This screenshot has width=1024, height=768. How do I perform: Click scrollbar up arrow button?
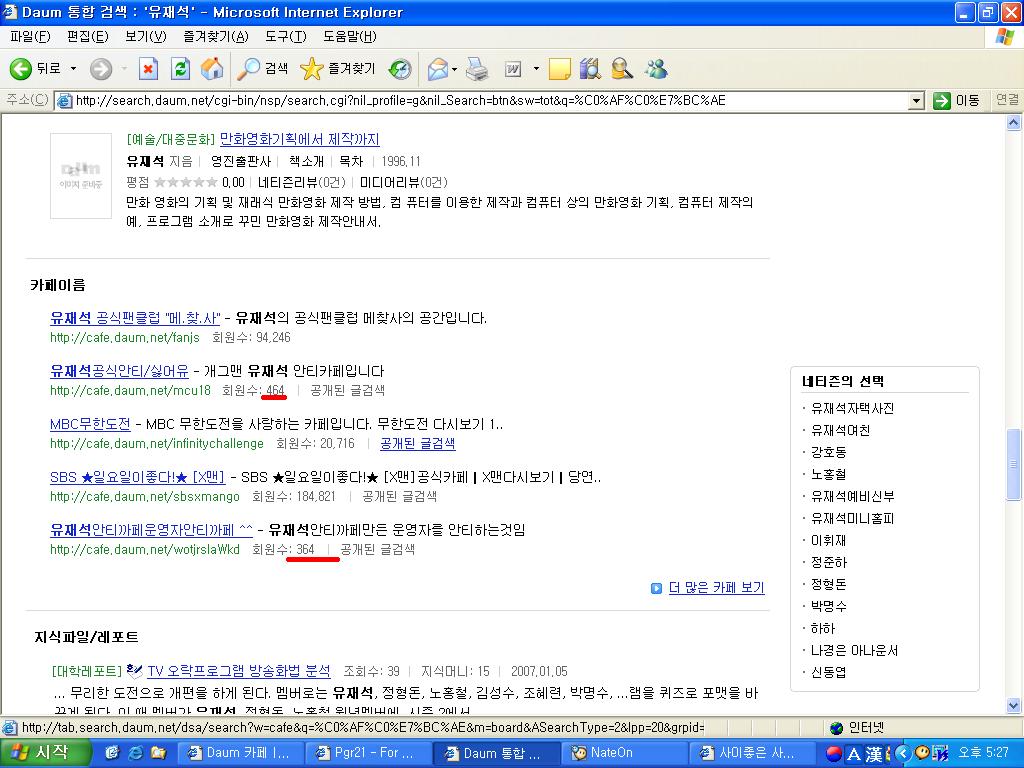pyautogui.click(x=1014, y=122)
